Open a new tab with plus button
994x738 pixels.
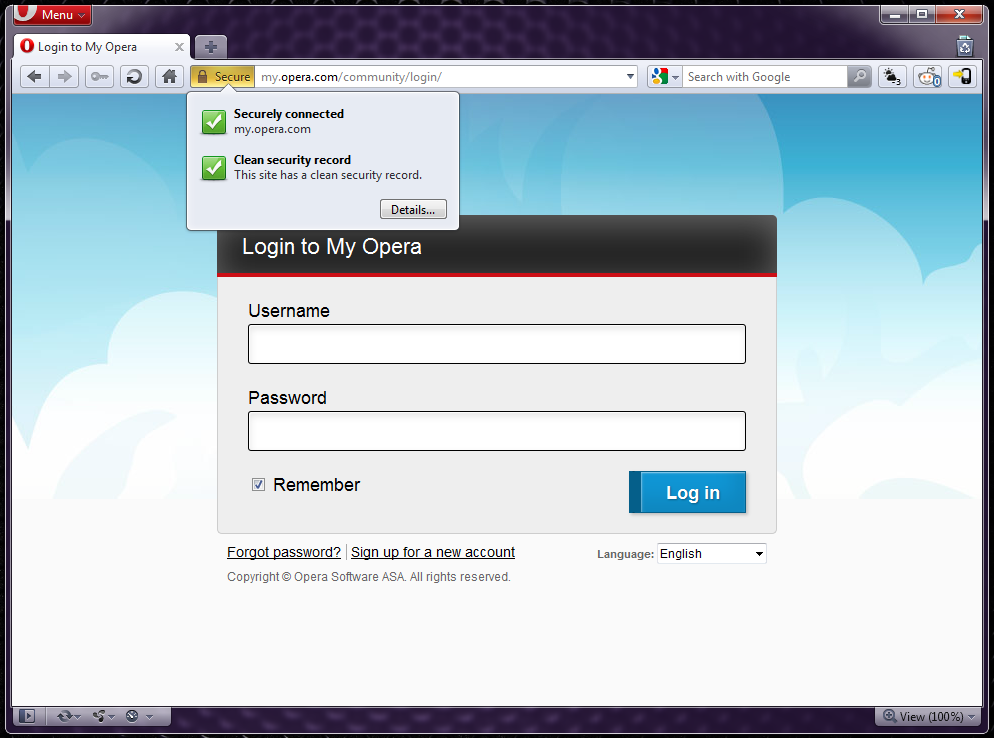[211, 47]
